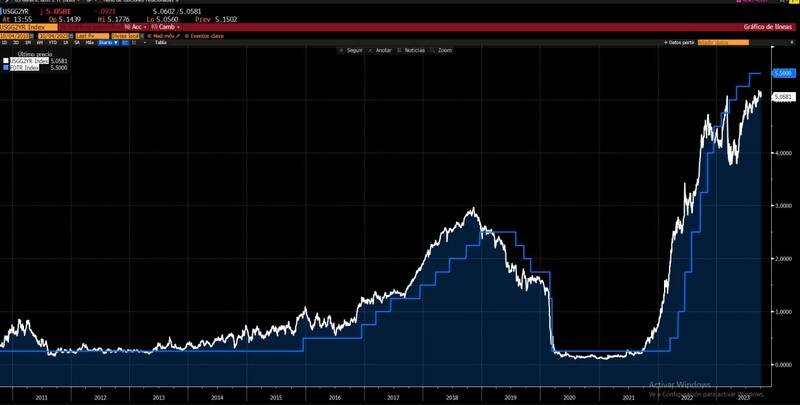
Task: Click the Tabla view button
Action: pos(158,43)
